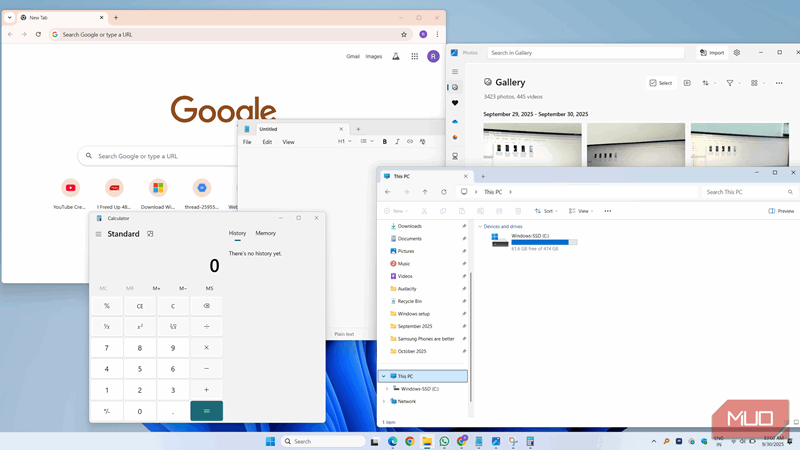Image resolution: width=800 pixels, height=450 pixels.
Task: Open the Sort dropdown in File Explorer
Action: pyautogui.click(x=545, y=211)
